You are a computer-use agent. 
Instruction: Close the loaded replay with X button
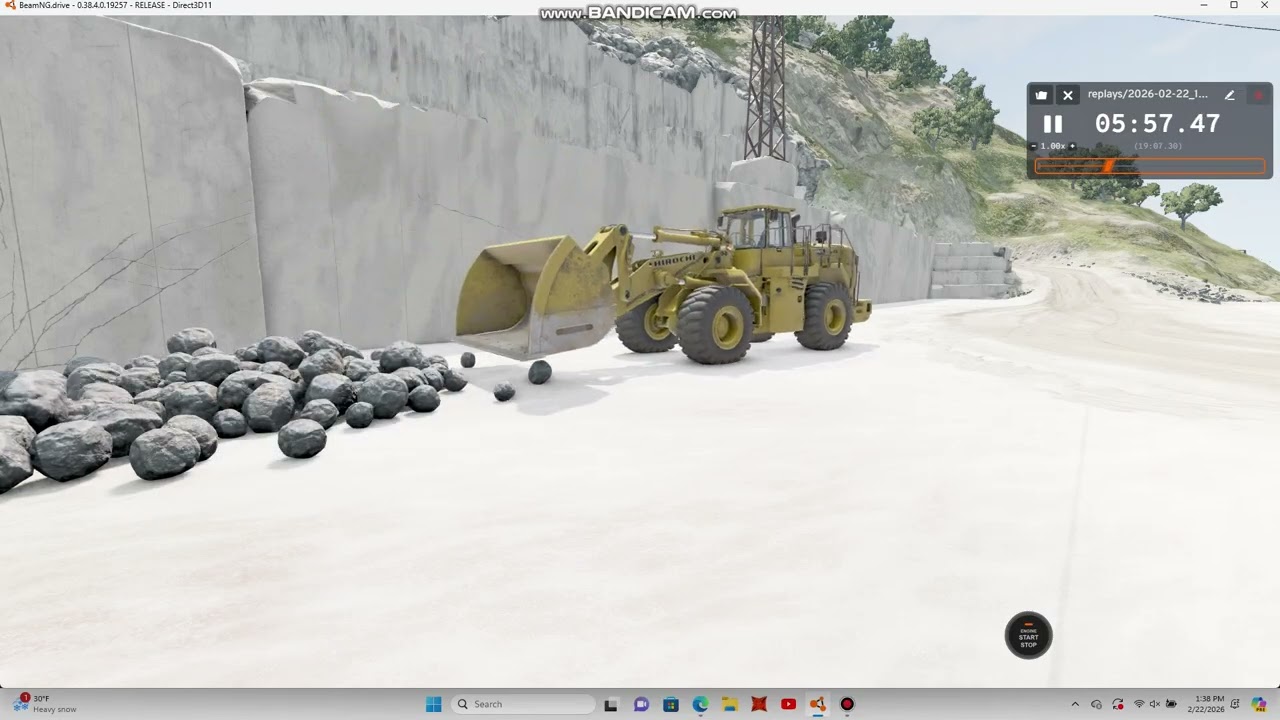(1067, 95)
